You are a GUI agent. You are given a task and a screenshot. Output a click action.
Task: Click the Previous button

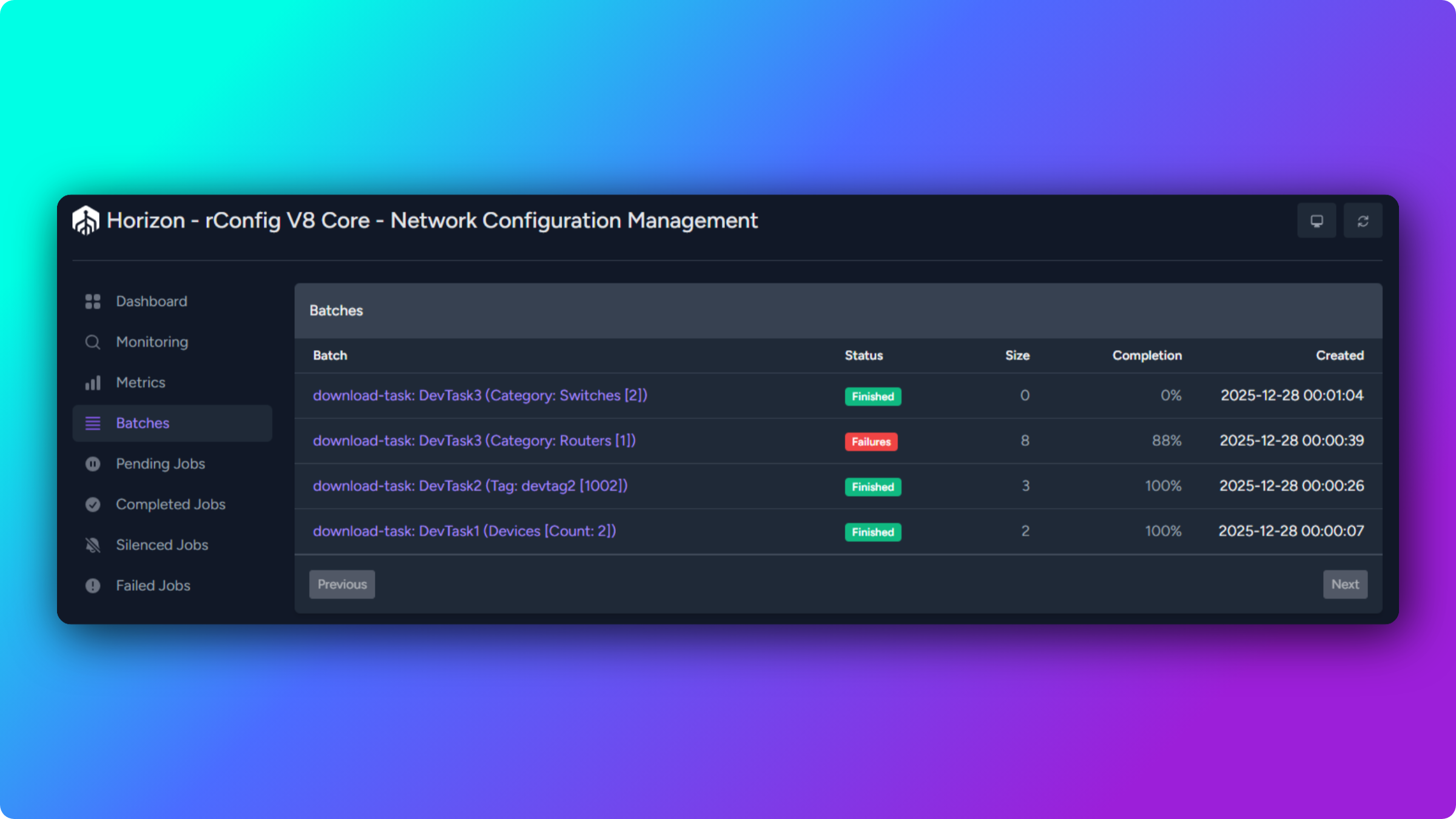342,584
